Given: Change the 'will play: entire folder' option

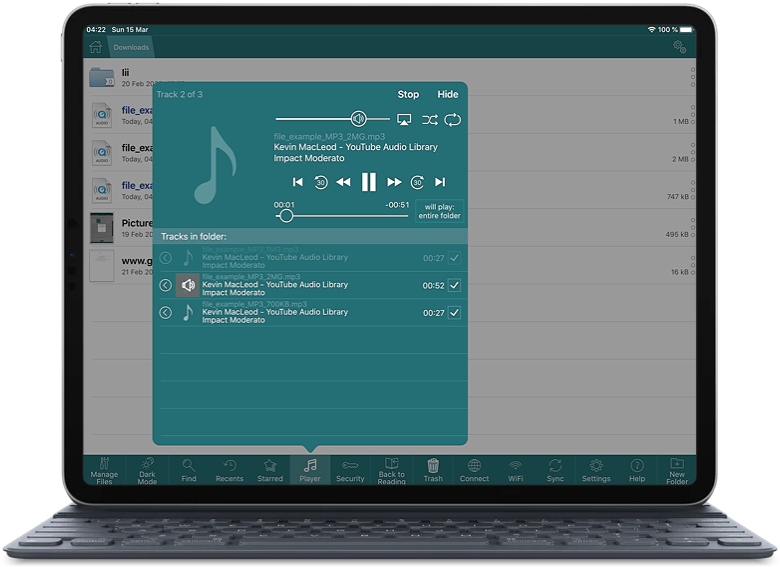Looking at the screenshot, I should point(439,211).
